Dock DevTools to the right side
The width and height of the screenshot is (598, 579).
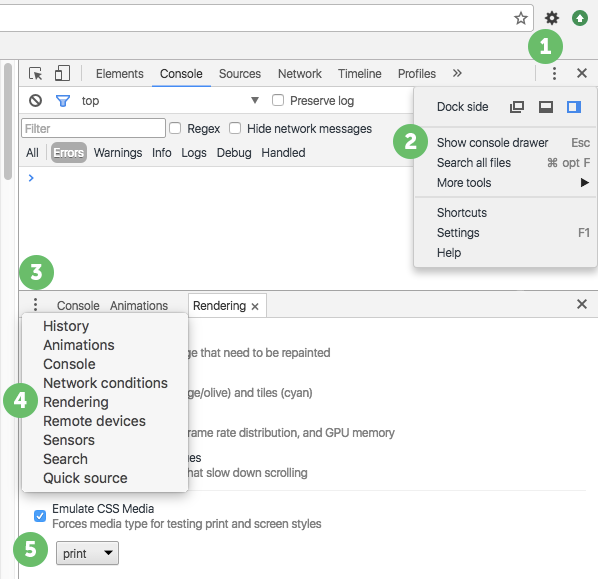click(x=574, y=107)
